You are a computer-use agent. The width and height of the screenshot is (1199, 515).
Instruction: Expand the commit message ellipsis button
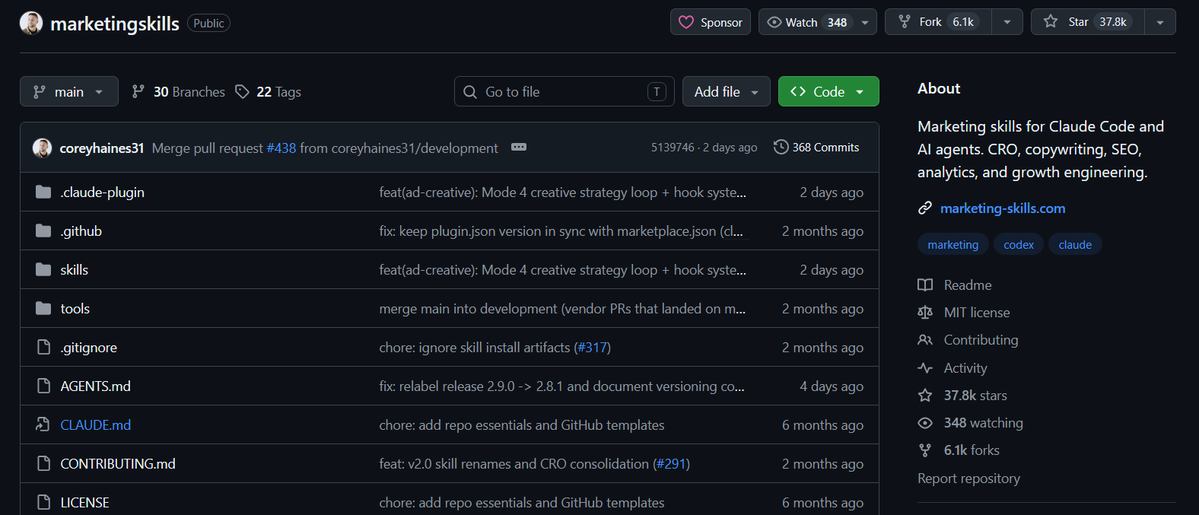[x=518, y=148]
